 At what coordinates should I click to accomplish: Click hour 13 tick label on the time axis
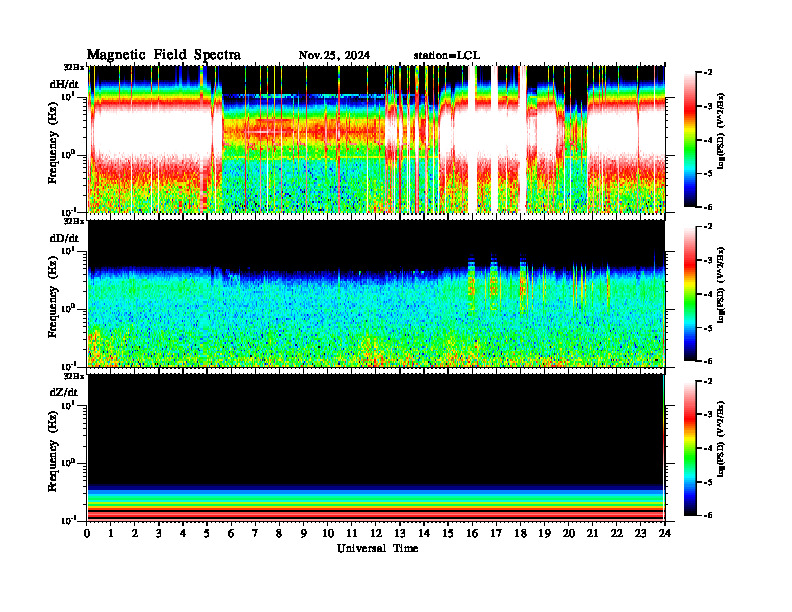coord(400,533)
